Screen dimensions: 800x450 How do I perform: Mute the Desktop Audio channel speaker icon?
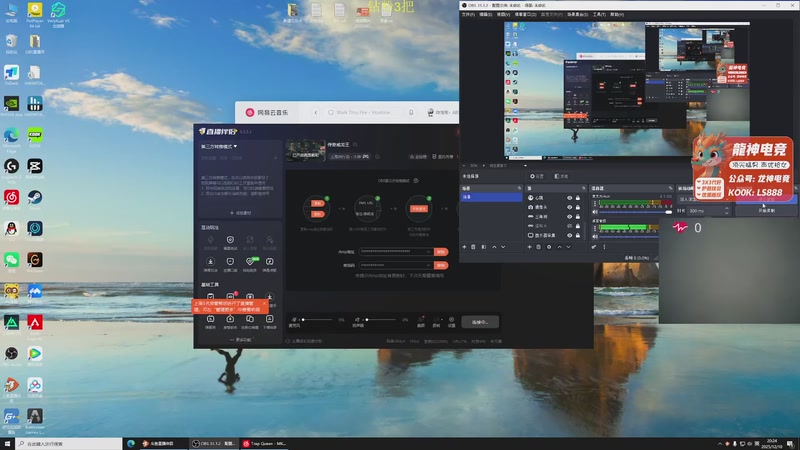coord(595,236)
